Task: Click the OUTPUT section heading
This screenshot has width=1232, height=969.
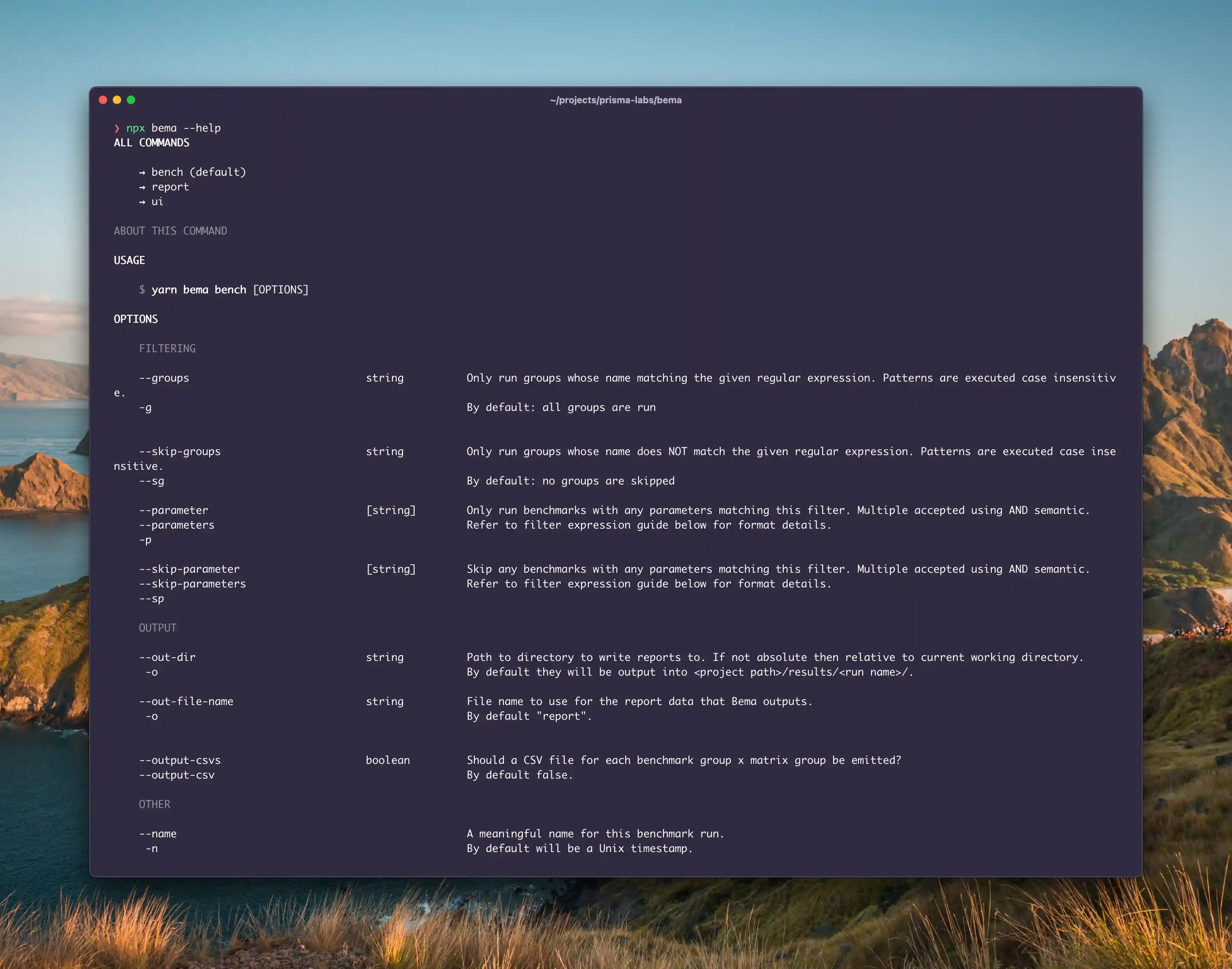Action: click(158, 628)
